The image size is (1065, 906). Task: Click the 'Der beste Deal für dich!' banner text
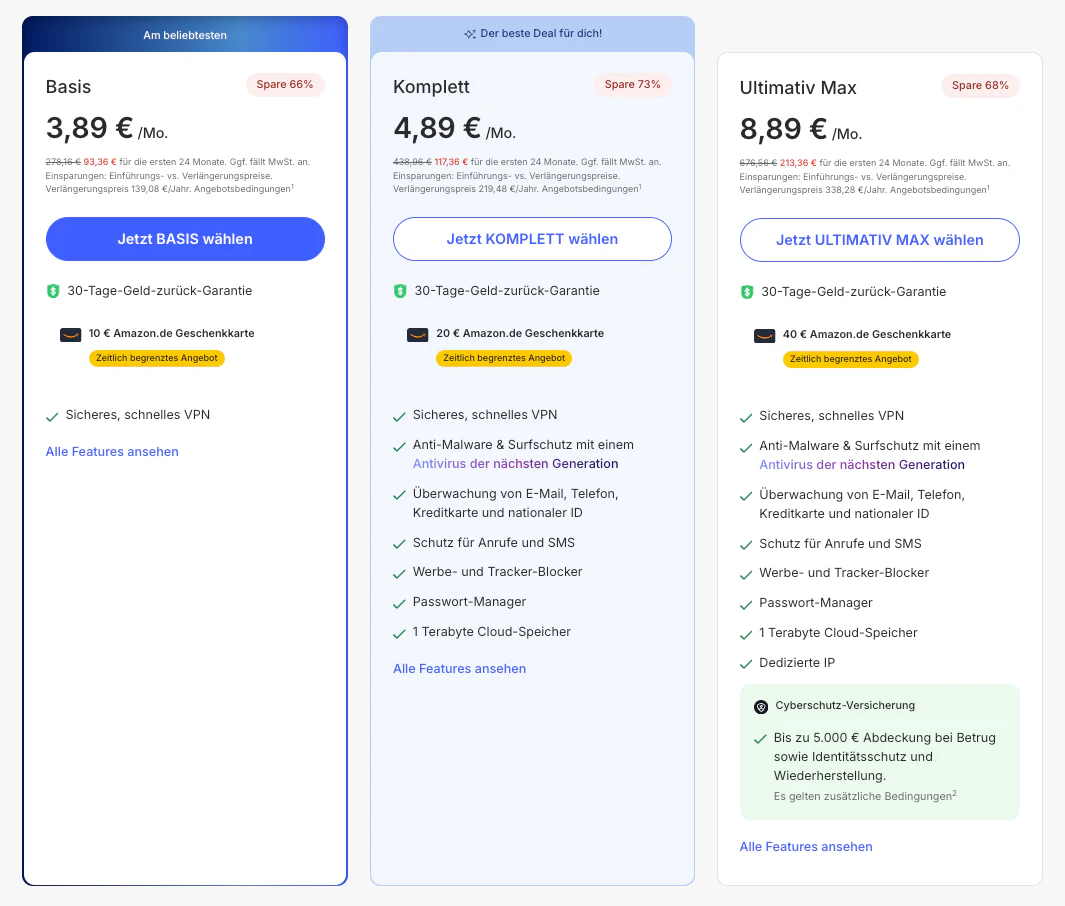tap(541, 33)
